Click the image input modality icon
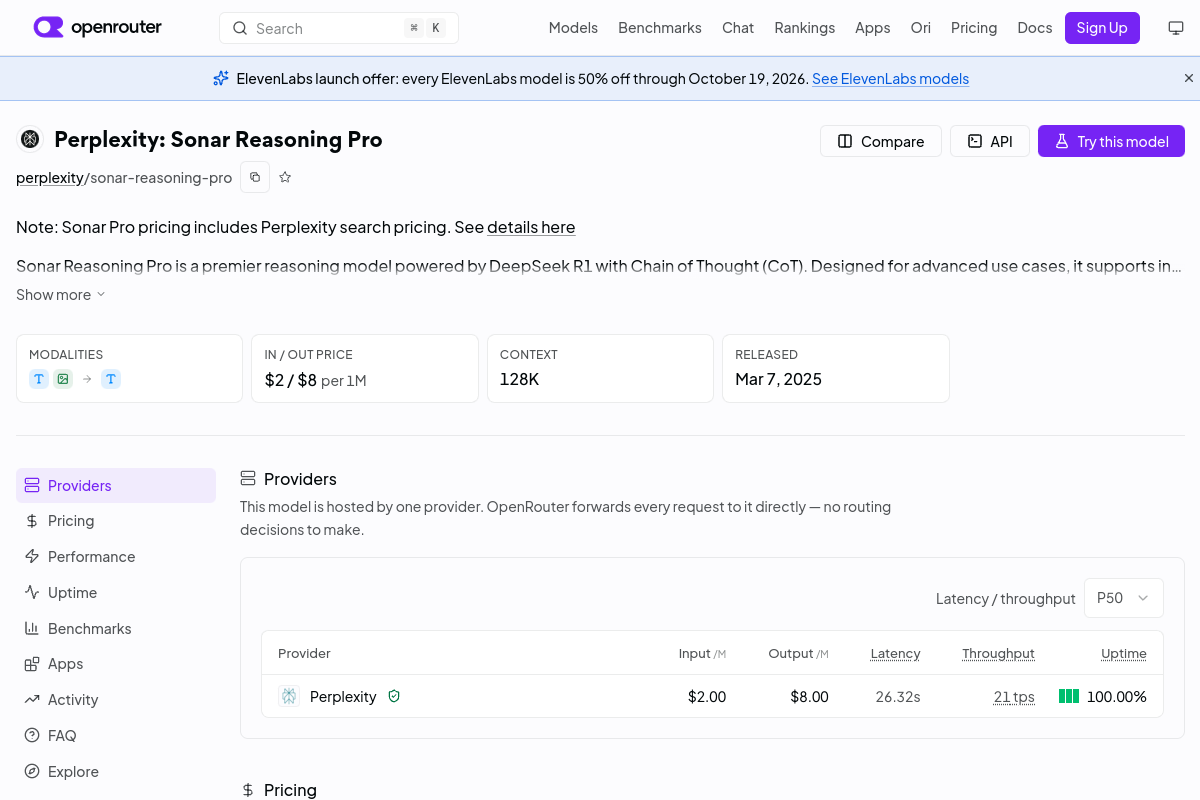Image resolution: width=1200 pixels, height=800 pixels. click(x=63, y=379)
